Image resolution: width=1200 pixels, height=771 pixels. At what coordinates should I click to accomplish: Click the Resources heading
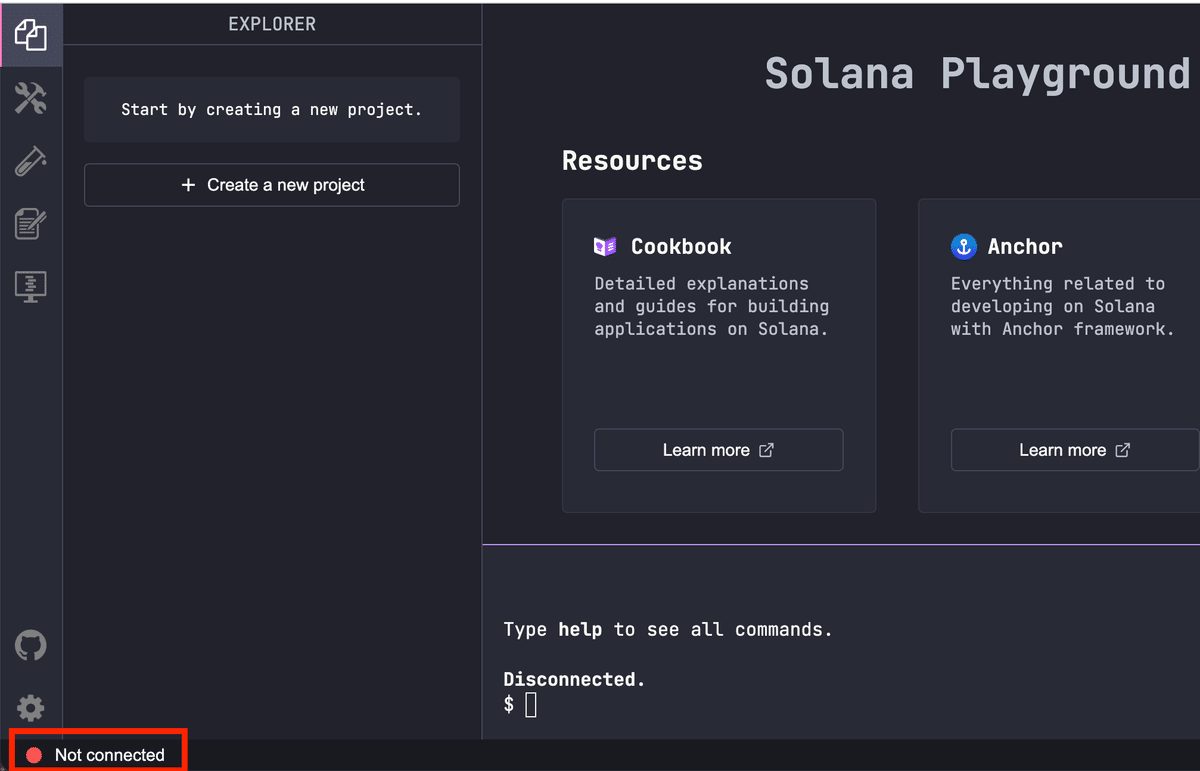click(x=632, y=160)
